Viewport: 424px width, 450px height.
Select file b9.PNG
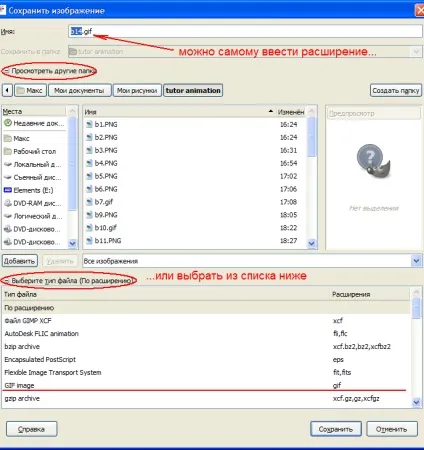pyautogui.click(x=195, y=215)
